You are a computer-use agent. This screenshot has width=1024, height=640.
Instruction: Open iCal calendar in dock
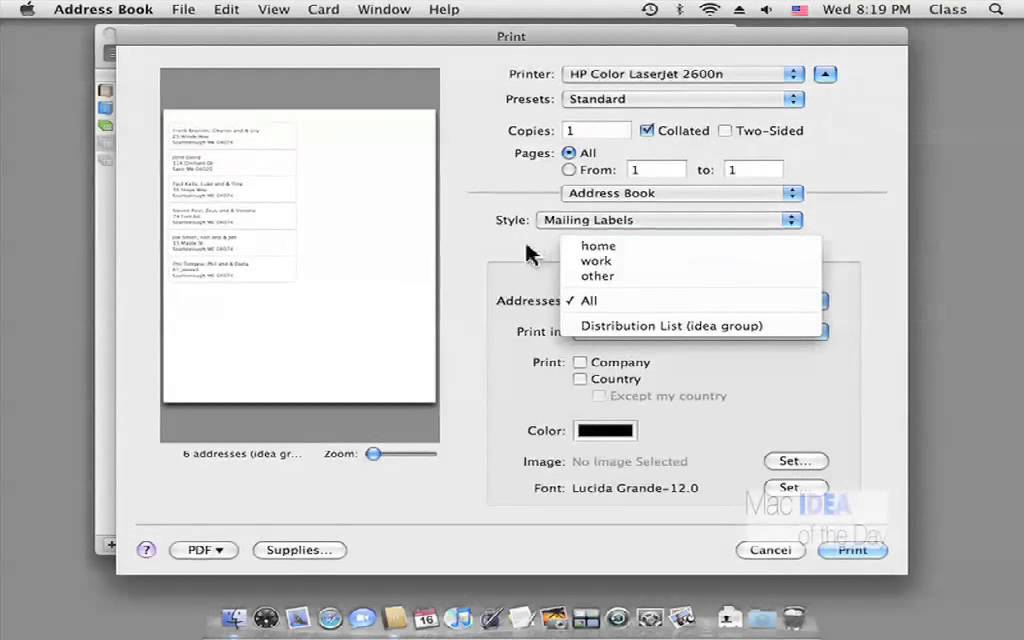coord(426,618)
